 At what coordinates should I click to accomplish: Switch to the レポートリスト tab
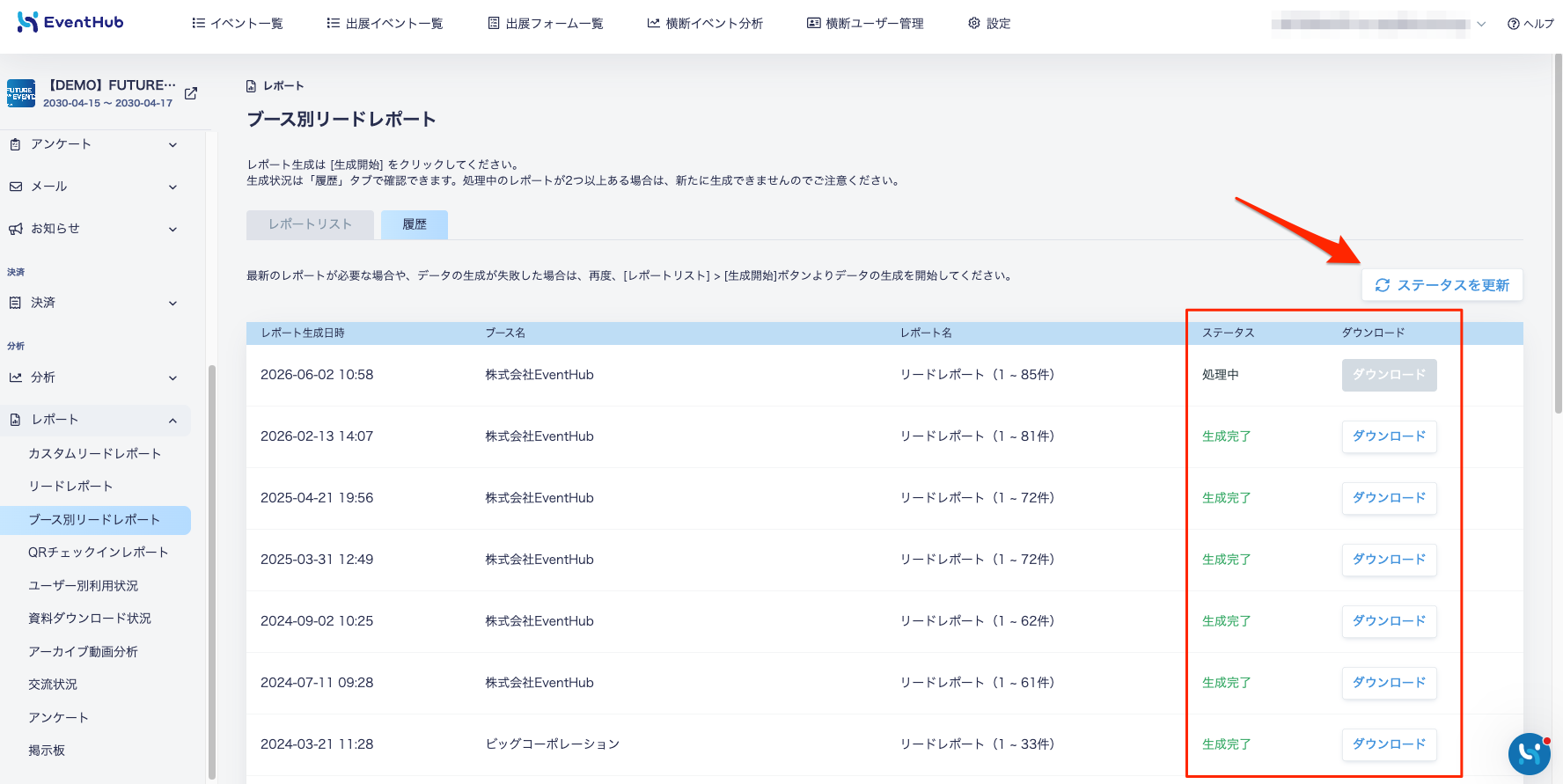pyautogui.click(x=310, y=224)
